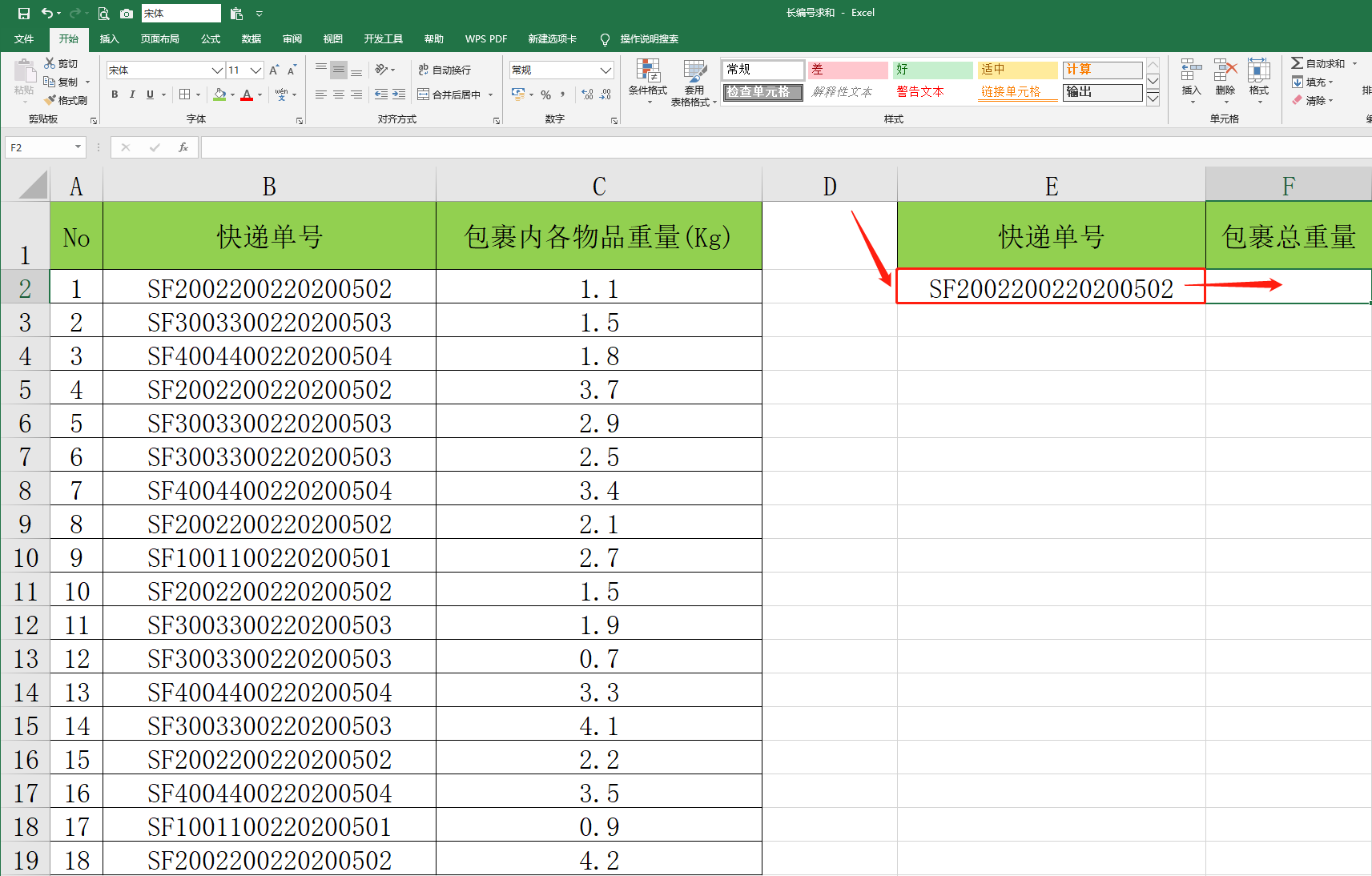Click the insert function fx icon
Screen dimensions: 1372x876
183,147
